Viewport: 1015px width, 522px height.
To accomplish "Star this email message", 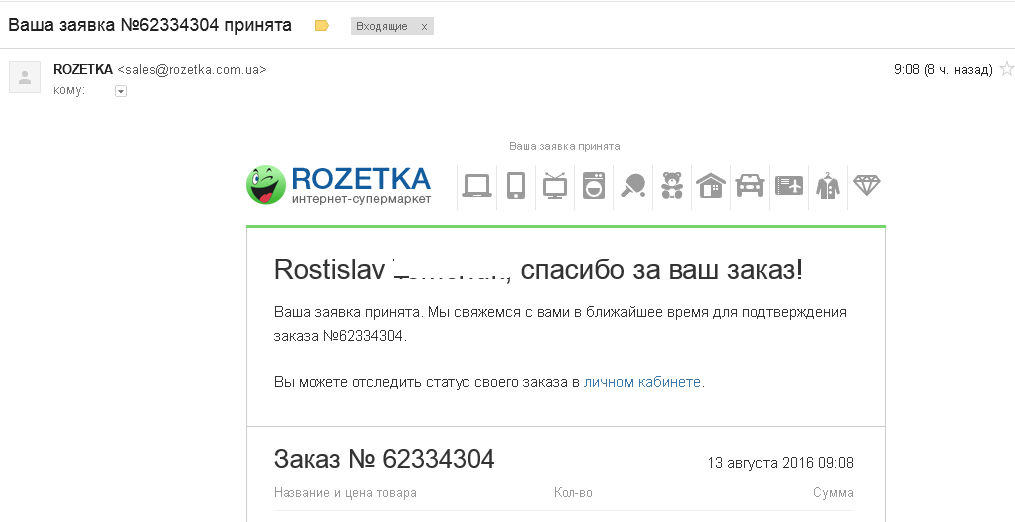I will 1007,69.
